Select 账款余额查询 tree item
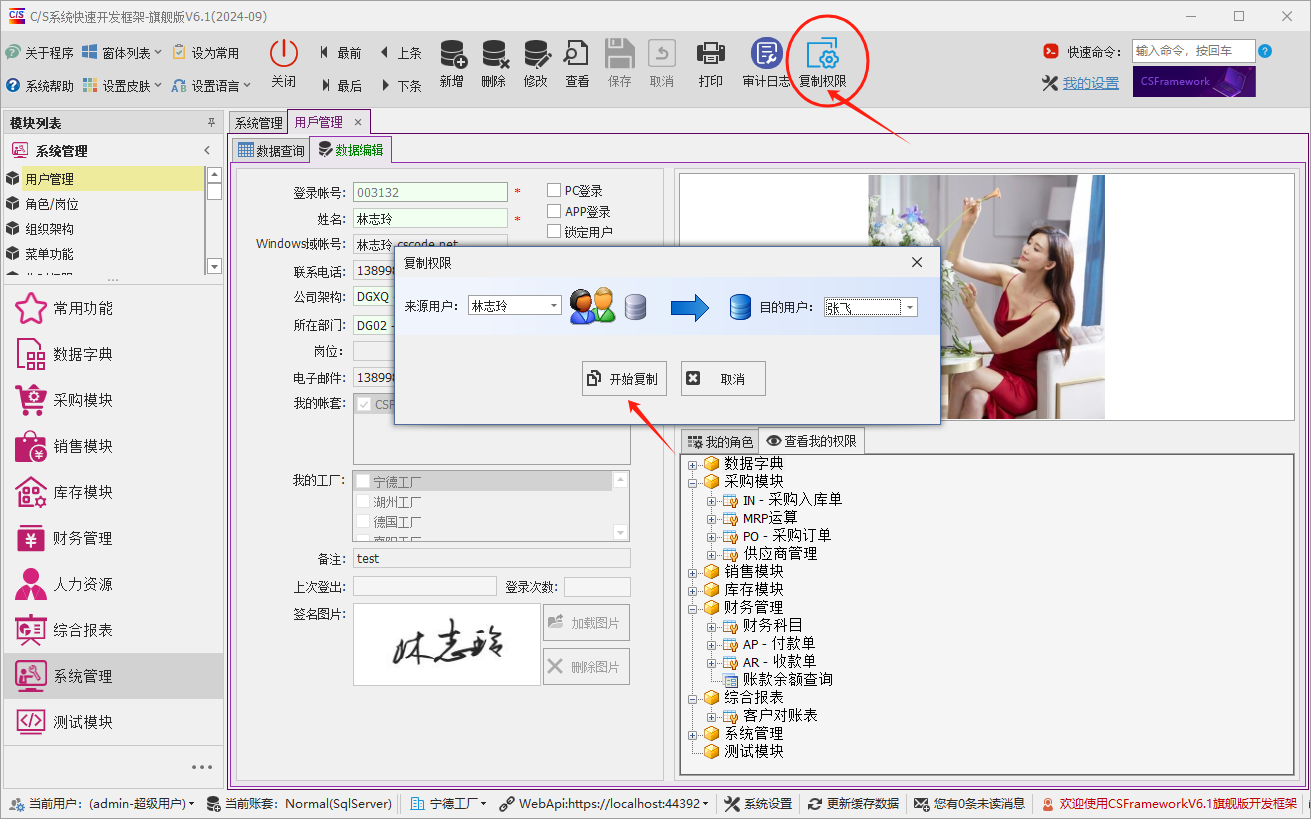This screenshot has width=1311, height=819. pyautogui.click(x=787, y=679)
